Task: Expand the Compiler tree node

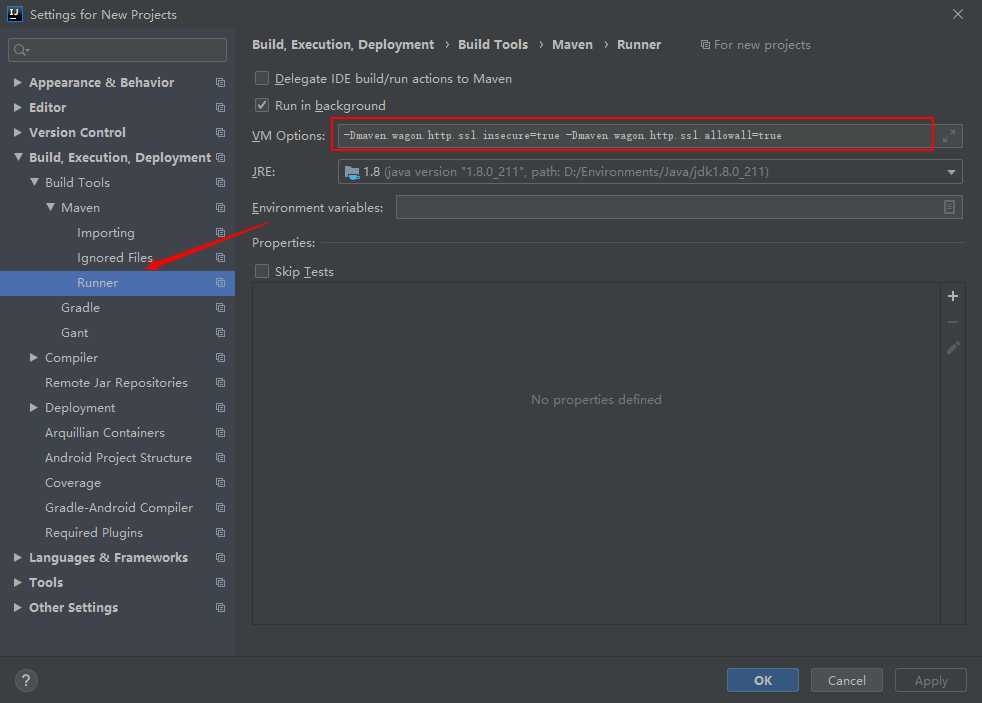Action: click(x=34, y=357)
